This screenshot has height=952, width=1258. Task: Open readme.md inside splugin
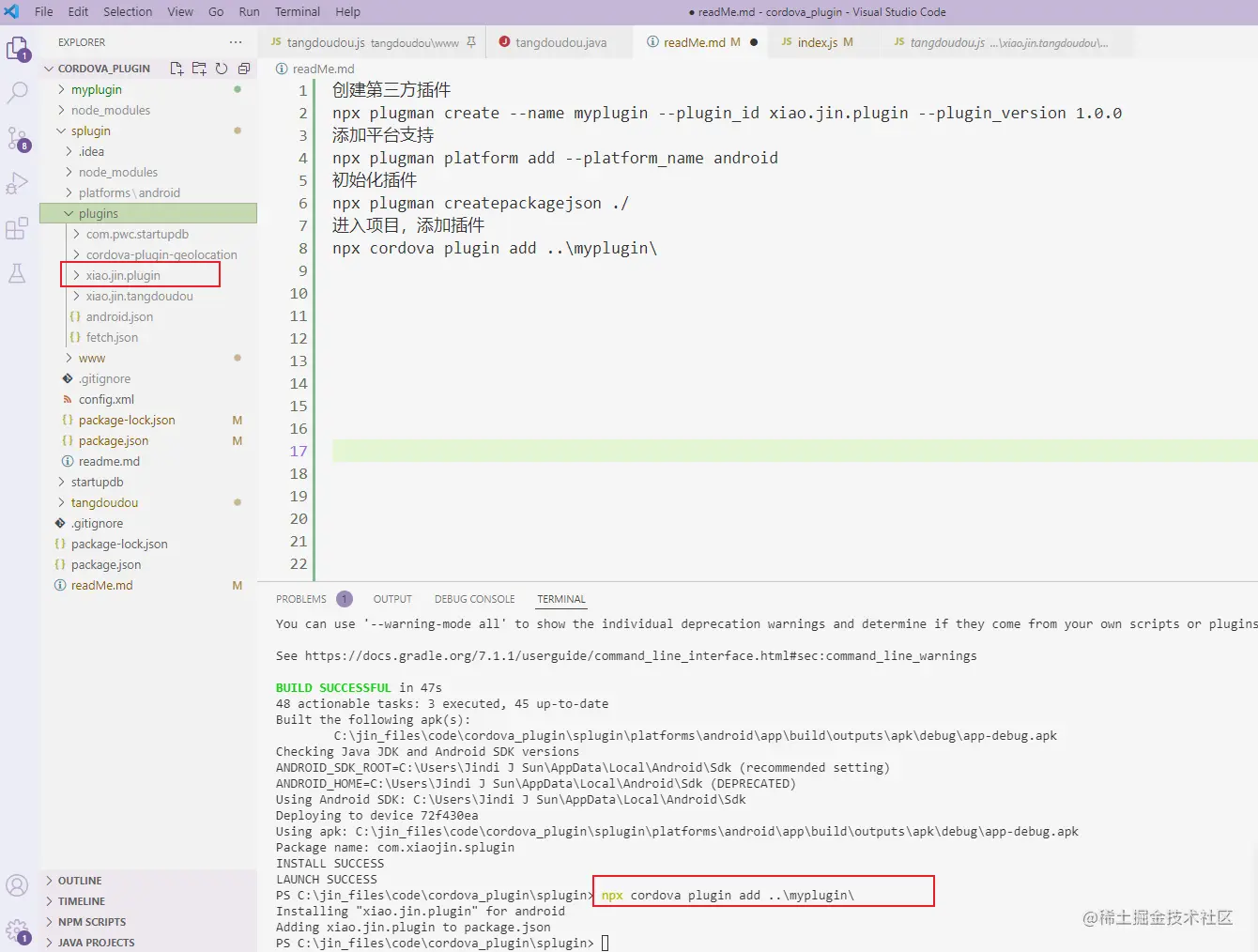pyautogui.click(x=148, y=461)
